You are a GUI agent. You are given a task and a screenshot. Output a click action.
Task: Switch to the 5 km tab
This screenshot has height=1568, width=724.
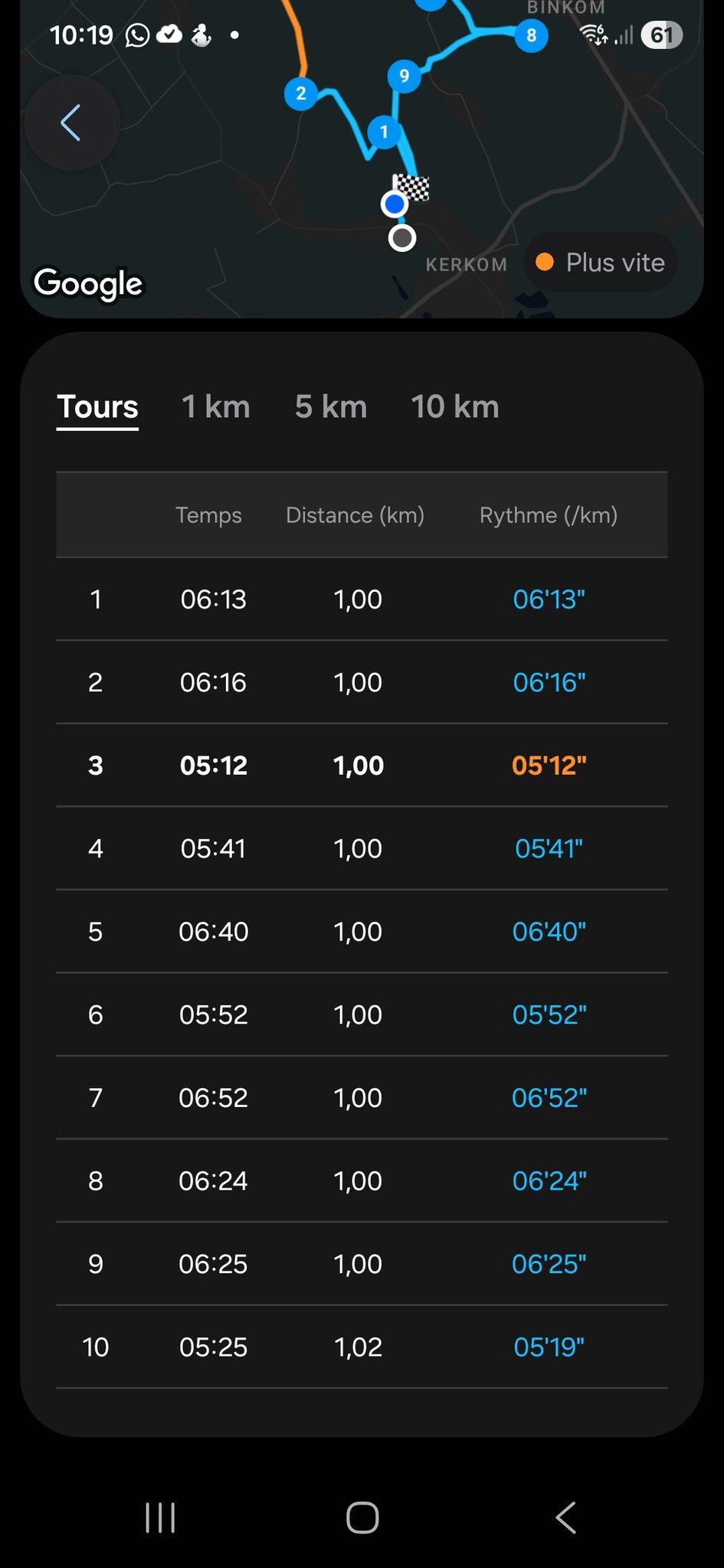coord(331,407)
